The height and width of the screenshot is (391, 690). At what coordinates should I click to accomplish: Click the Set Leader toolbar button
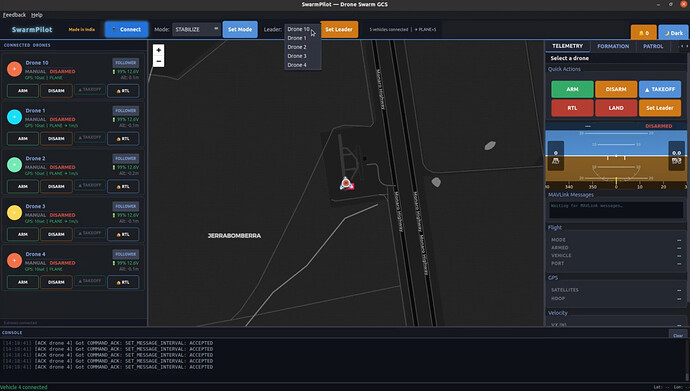(339, 29)
